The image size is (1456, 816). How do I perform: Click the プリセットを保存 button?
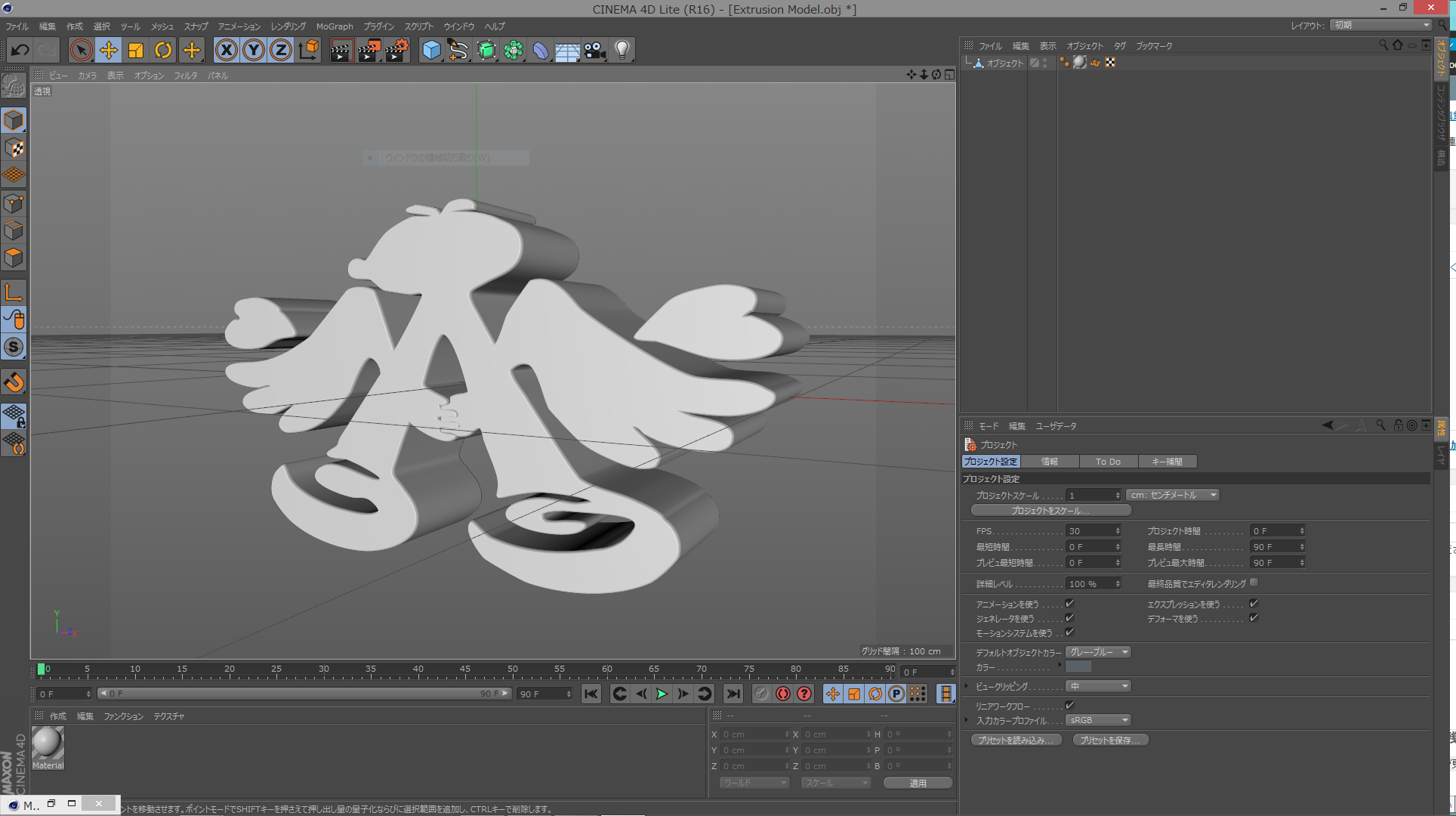coord(1109,739)
